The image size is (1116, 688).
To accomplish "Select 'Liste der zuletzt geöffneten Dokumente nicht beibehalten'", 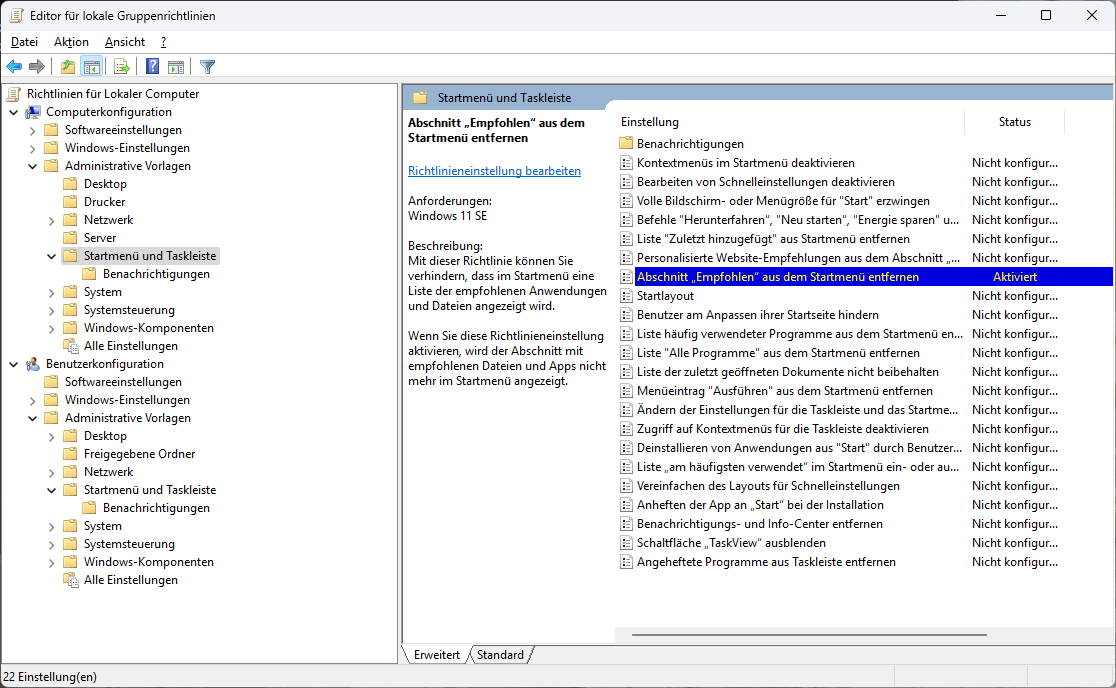I will [x=787, y=372].
